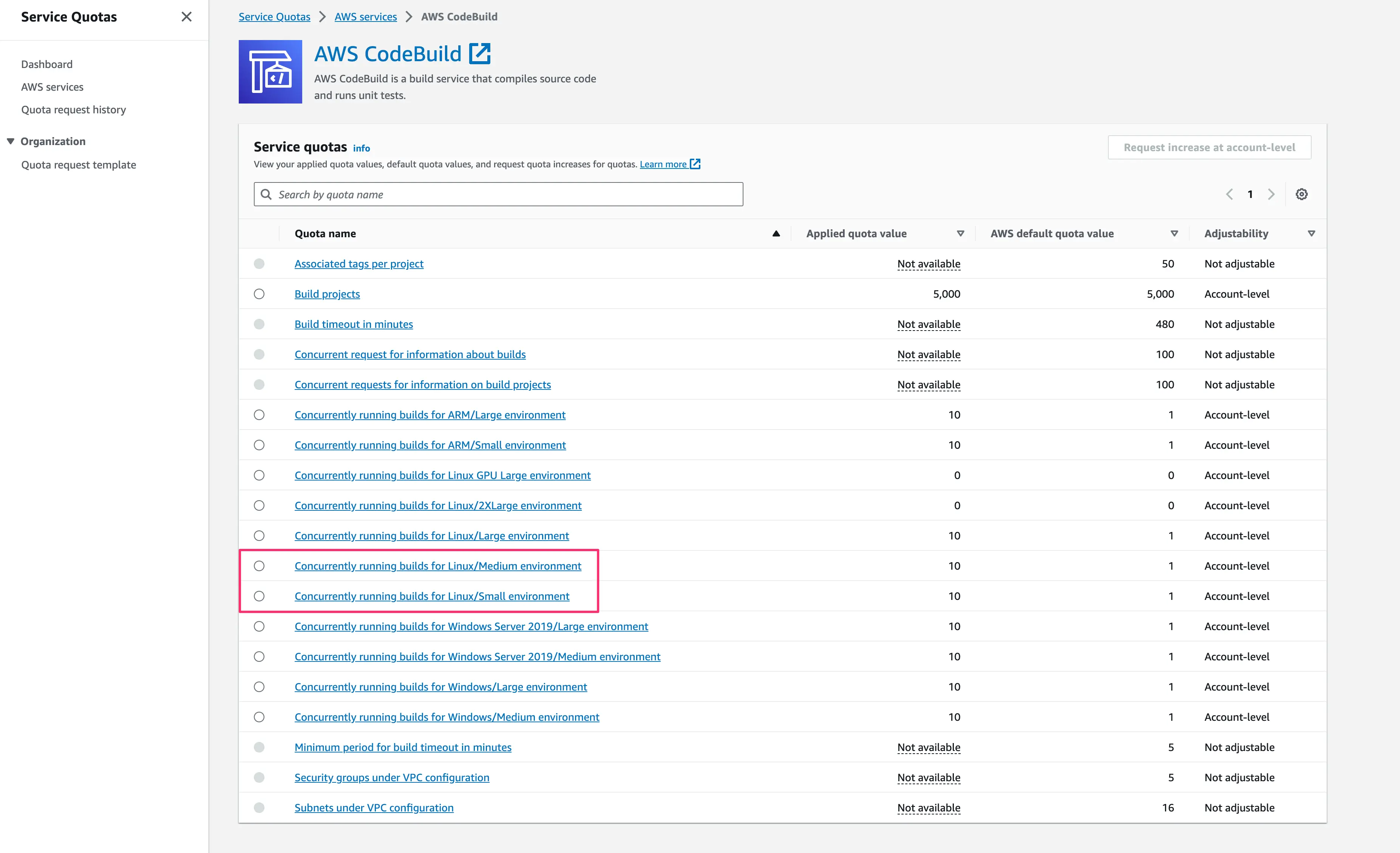Click the Concurrently running builds Linux/Medium link

(438, 565)
